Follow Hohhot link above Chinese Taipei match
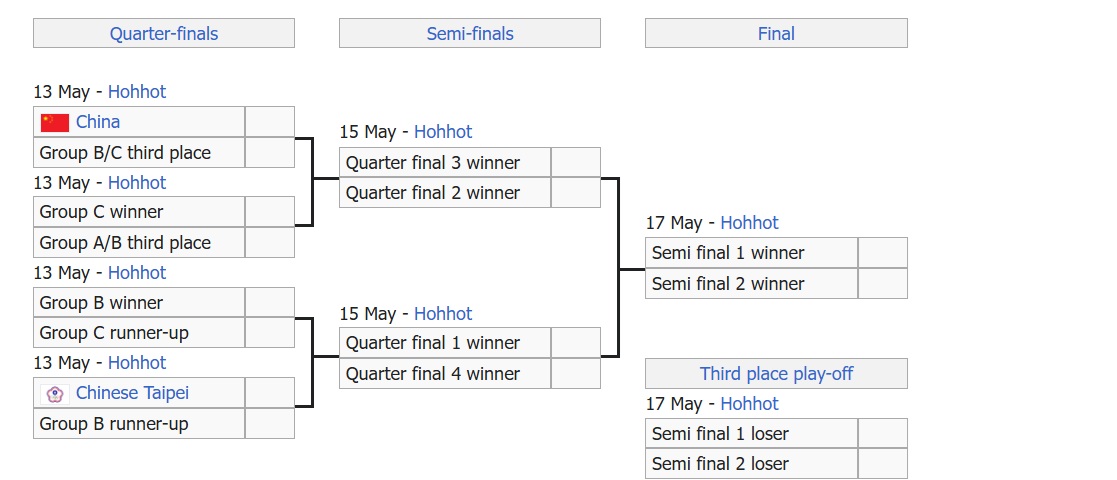 (137, 362)
